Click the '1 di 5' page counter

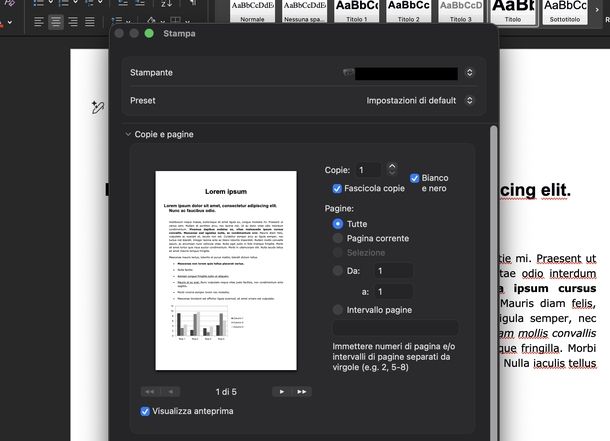pos(226,392)
